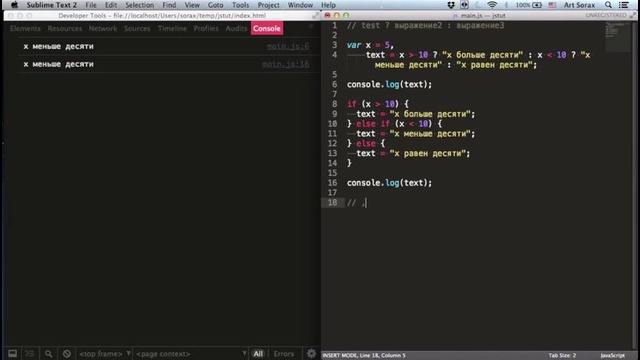Viewport: 640px width, 360px height.
Task: Switch to the Audits tab in DevTools
Action: point(236,28)
